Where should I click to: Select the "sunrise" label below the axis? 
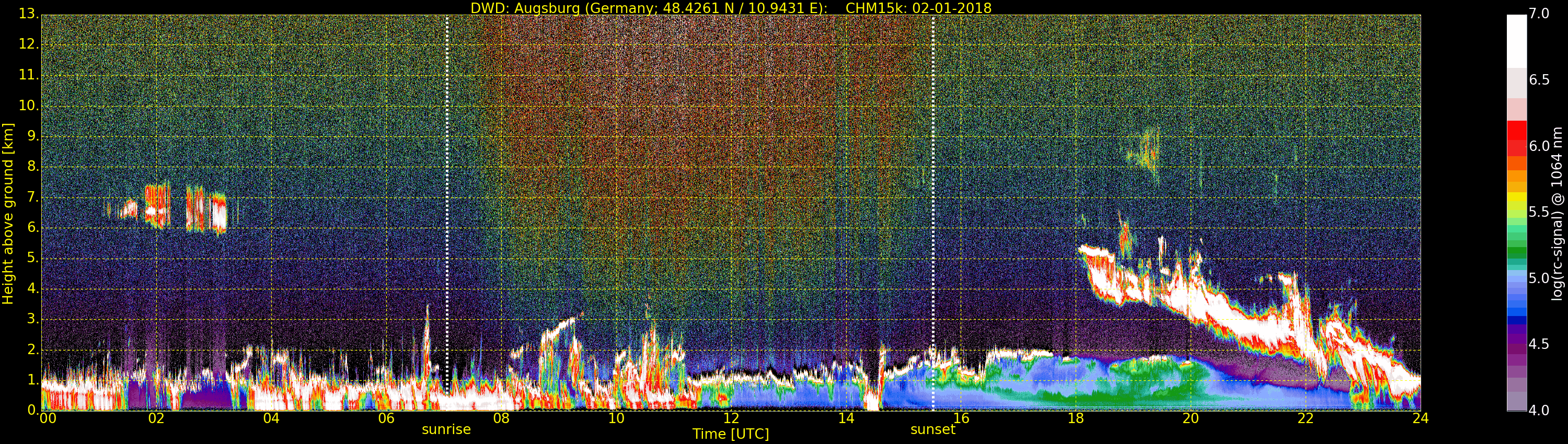point(446,429)
